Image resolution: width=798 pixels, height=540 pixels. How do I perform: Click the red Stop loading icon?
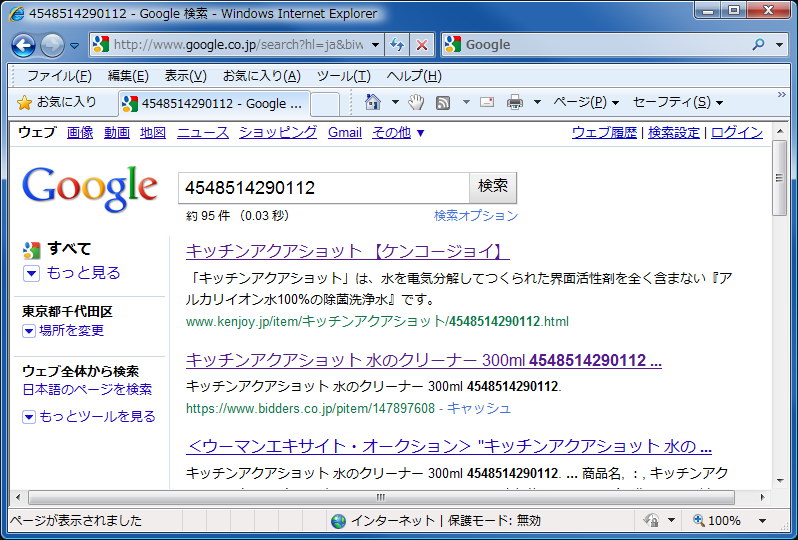[421, 45]
